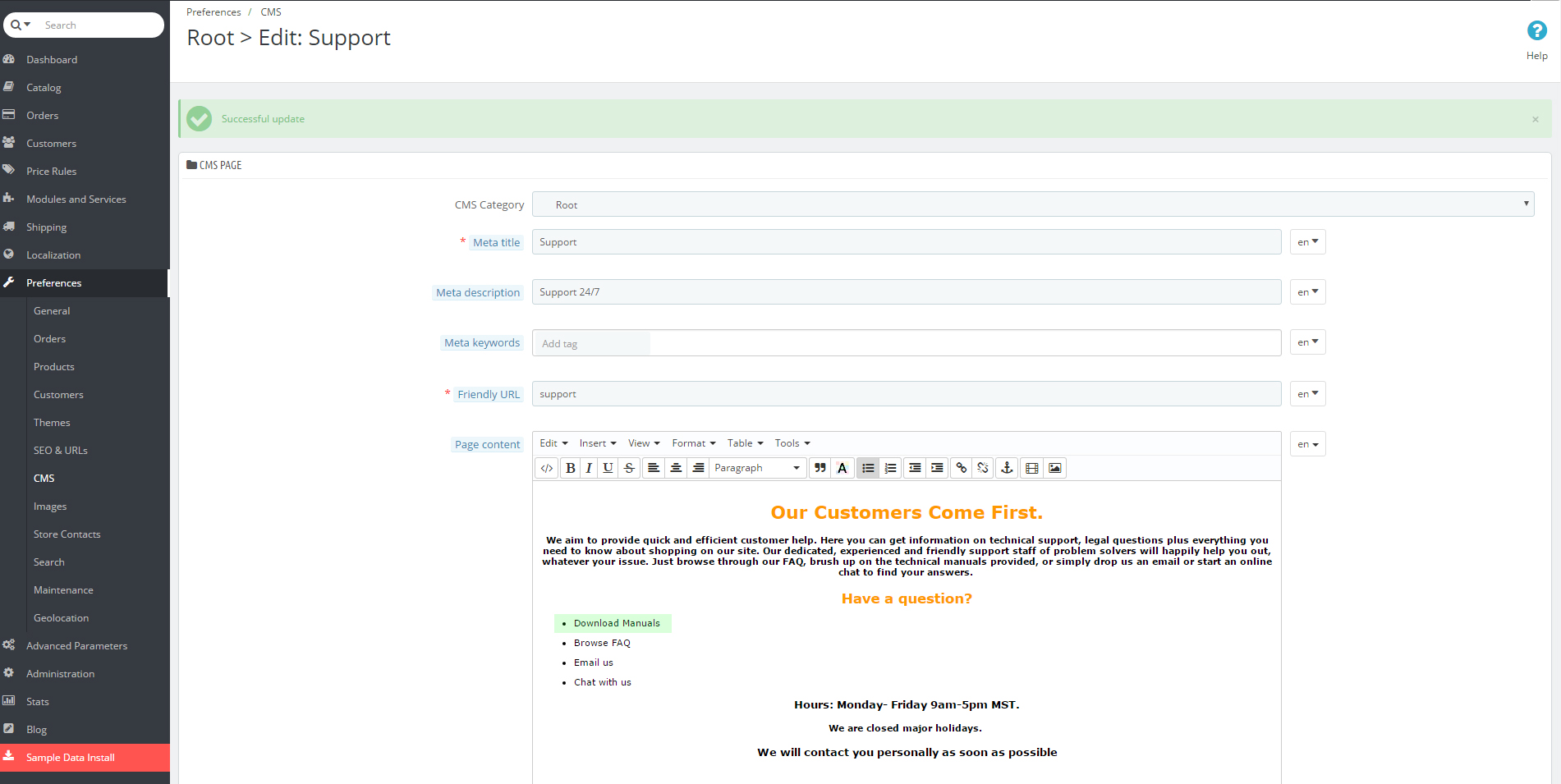Decrease indent in editor

[915, 468]
